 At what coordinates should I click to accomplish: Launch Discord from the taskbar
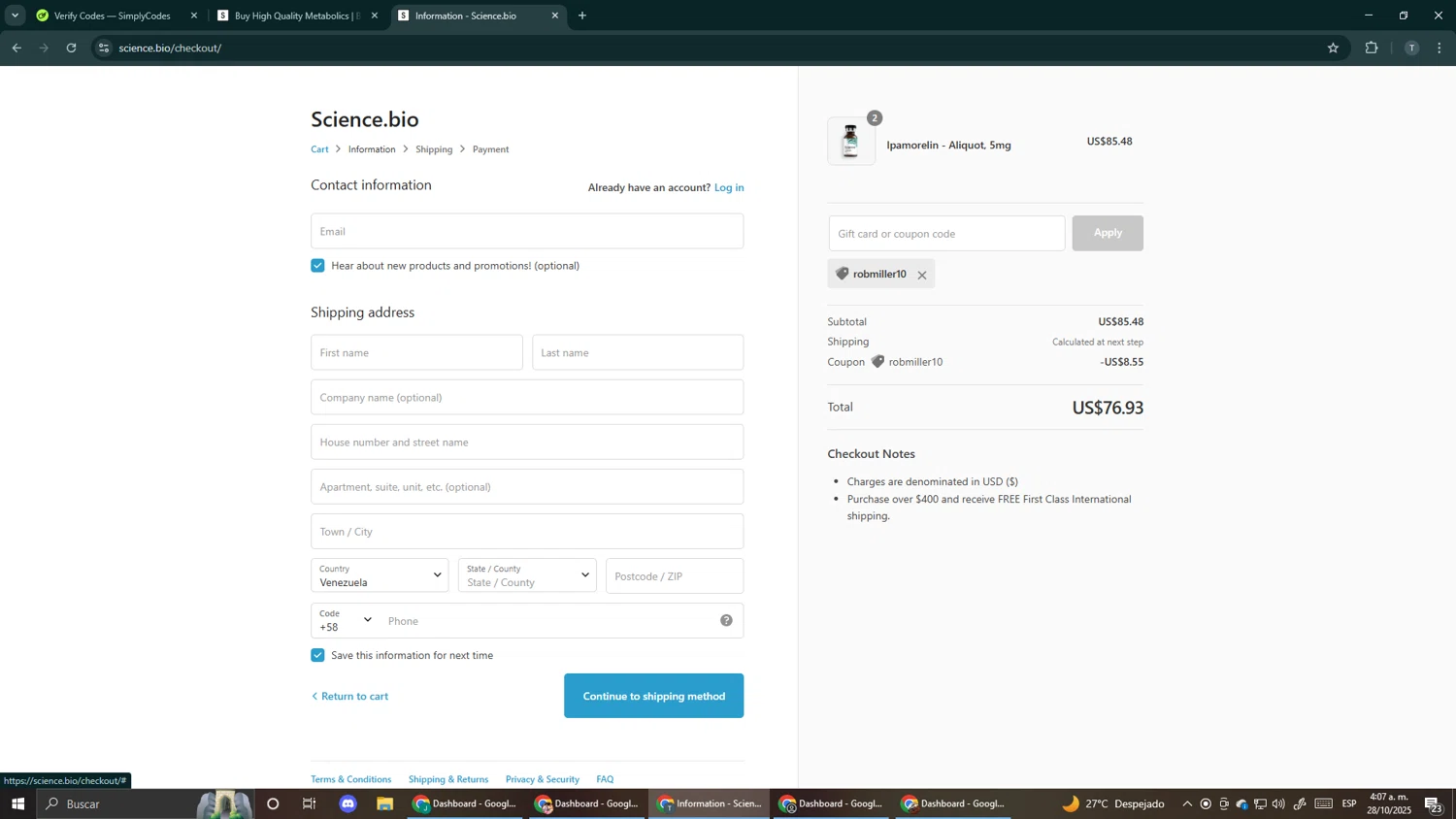tap(348, 803)
